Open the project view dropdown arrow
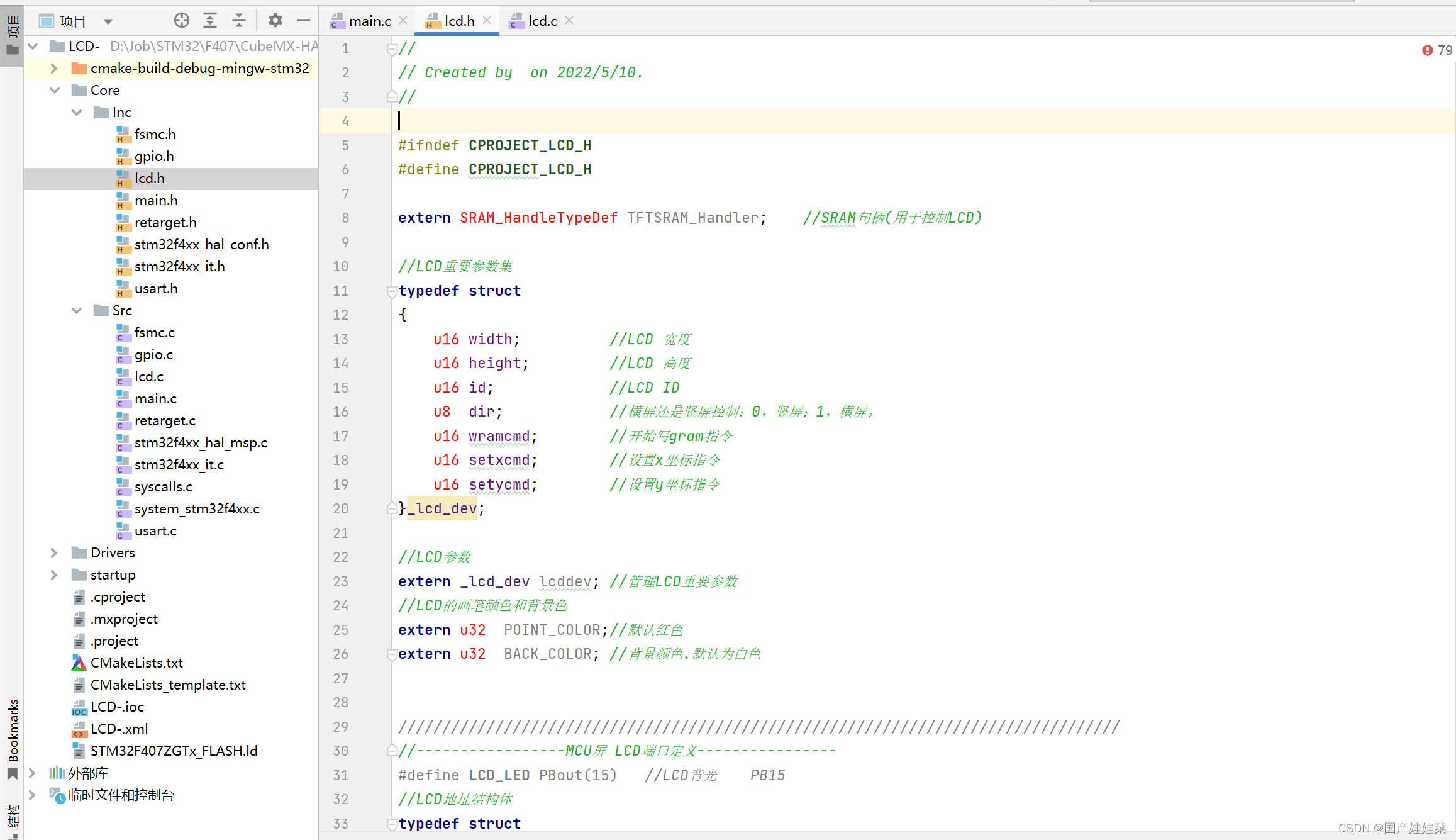Screen dimensions: 1456x840 click(108, 21)
